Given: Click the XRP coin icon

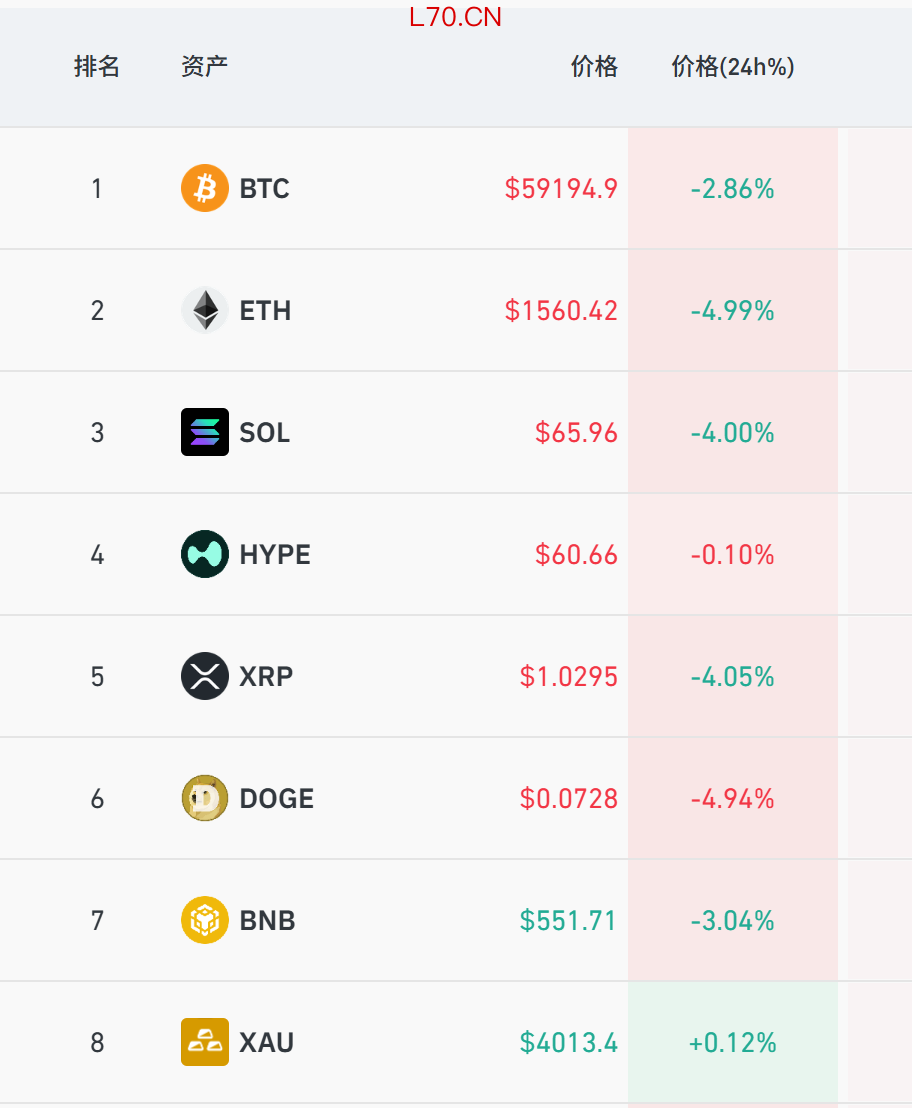Looking at the screenshot, I should 205,676.
